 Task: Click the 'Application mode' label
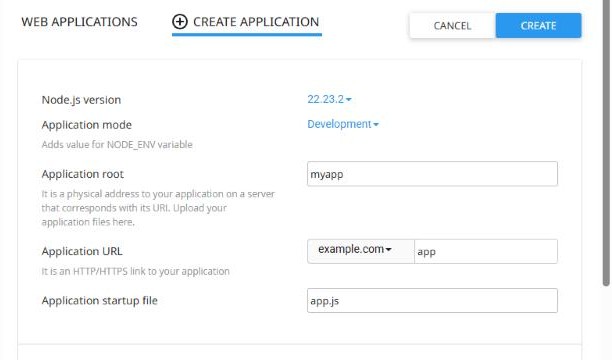click(87, 125)
